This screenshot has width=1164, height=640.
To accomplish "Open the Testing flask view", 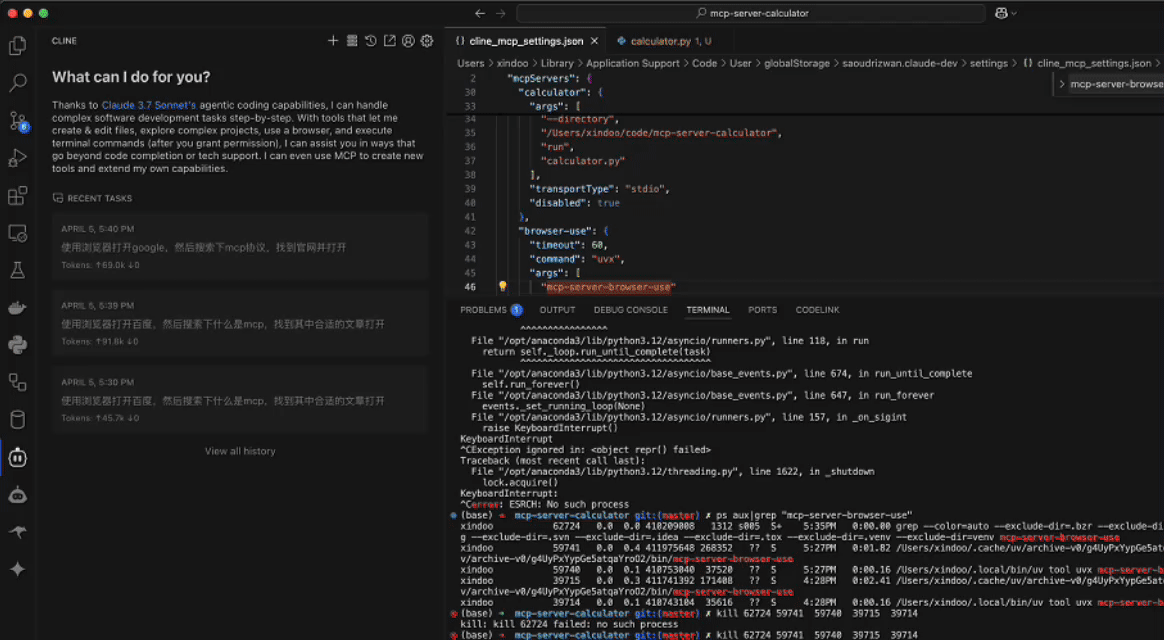I will 17,270.
